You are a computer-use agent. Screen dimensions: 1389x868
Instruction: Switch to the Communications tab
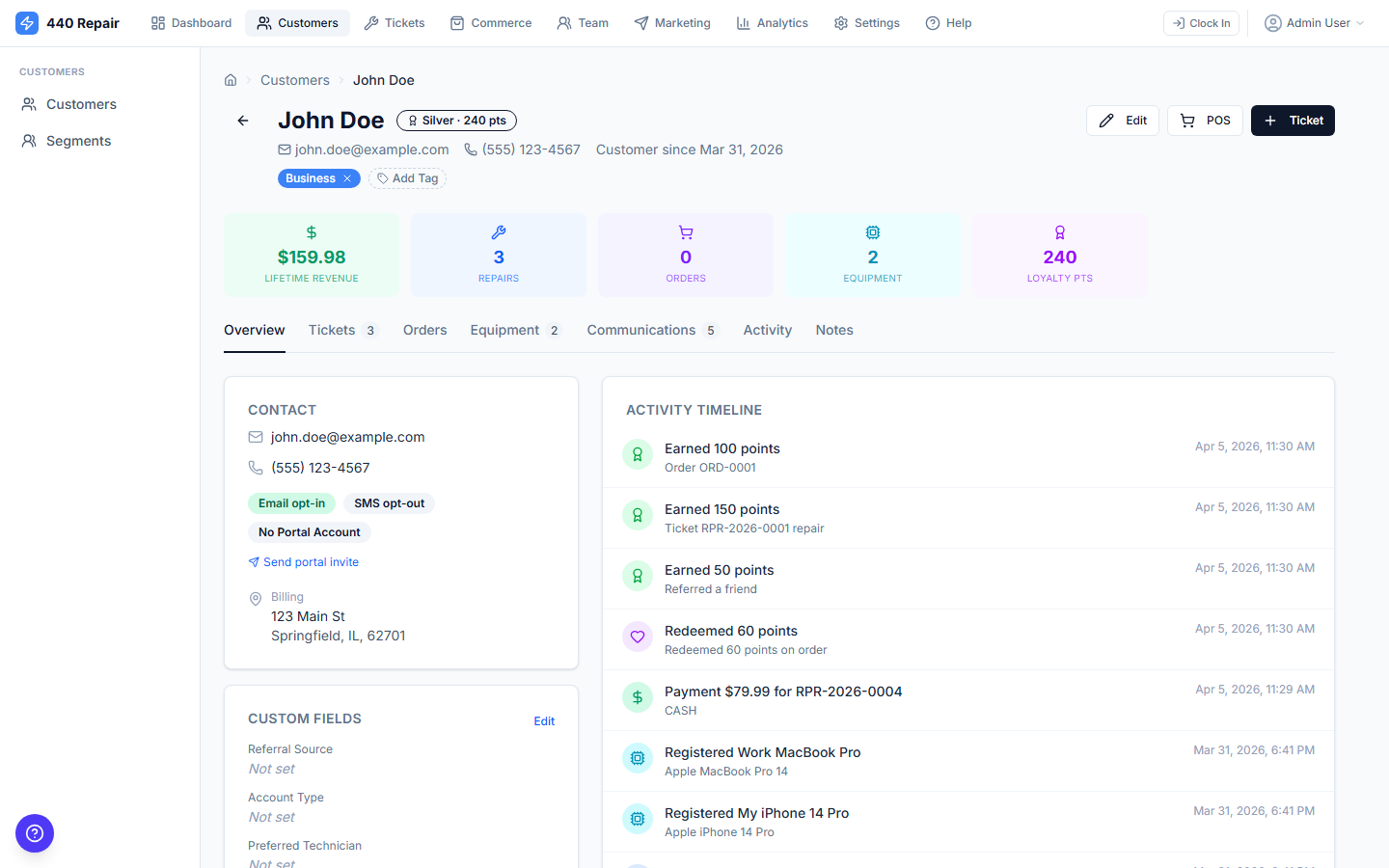point(642,330)
